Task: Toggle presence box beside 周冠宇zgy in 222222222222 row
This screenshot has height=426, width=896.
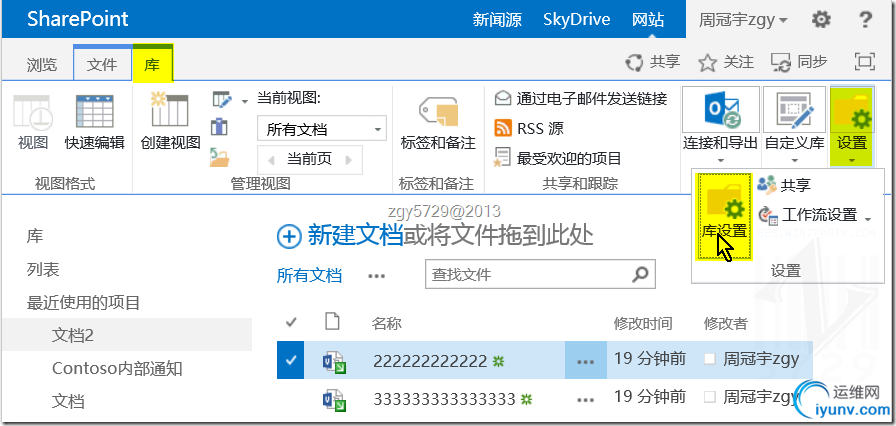Action: pos(710,359)
